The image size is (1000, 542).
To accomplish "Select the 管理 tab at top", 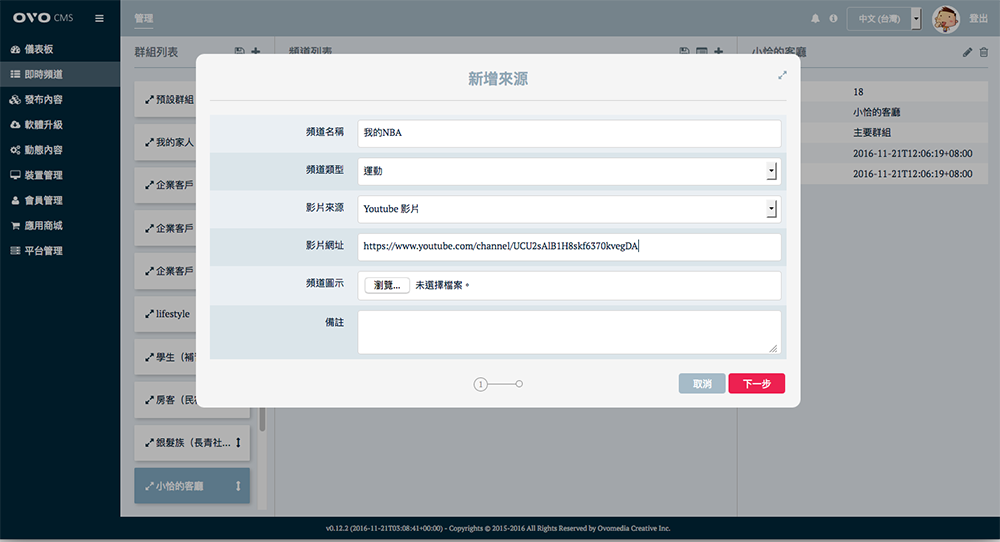I will coord(144,18).
